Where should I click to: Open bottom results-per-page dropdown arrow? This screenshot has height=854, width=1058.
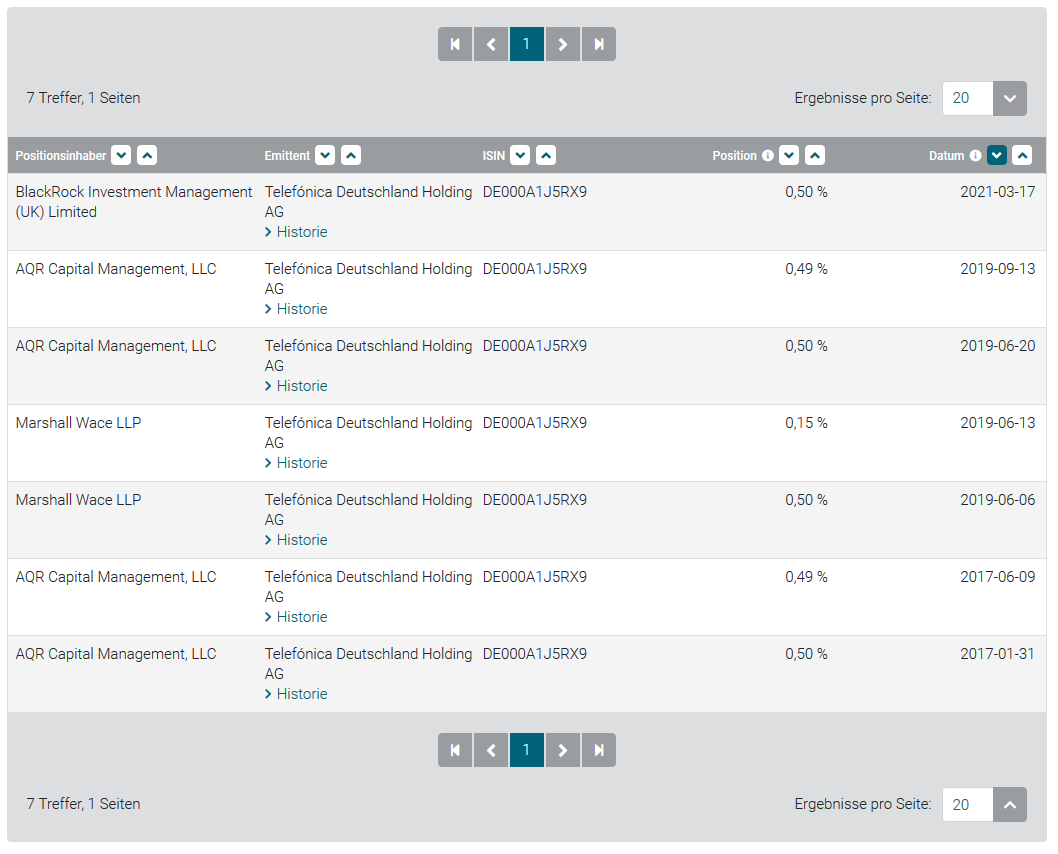click(1009, 805)
